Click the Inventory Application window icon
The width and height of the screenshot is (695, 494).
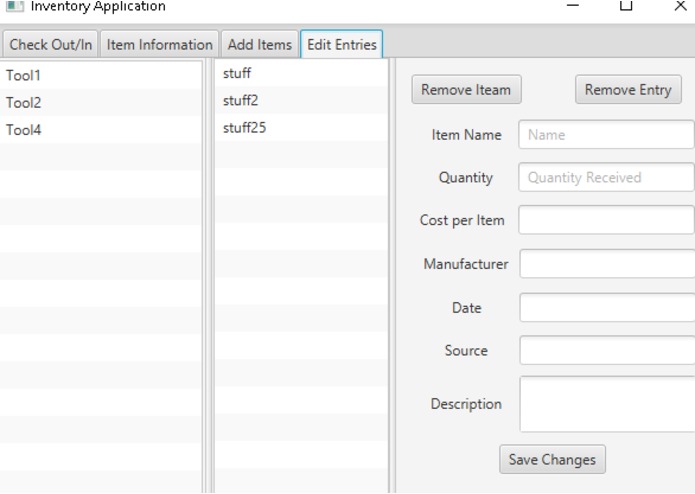click(15, 6)
